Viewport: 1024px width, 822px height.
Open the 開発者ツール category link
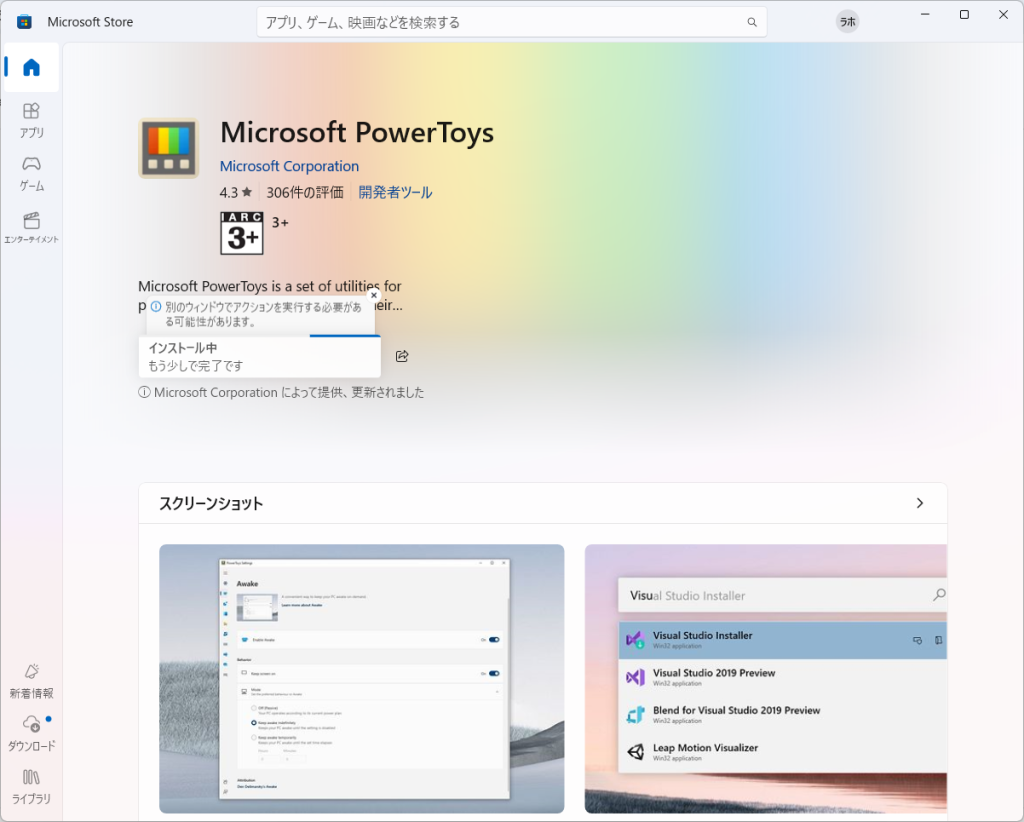click(x=395, y=192)
